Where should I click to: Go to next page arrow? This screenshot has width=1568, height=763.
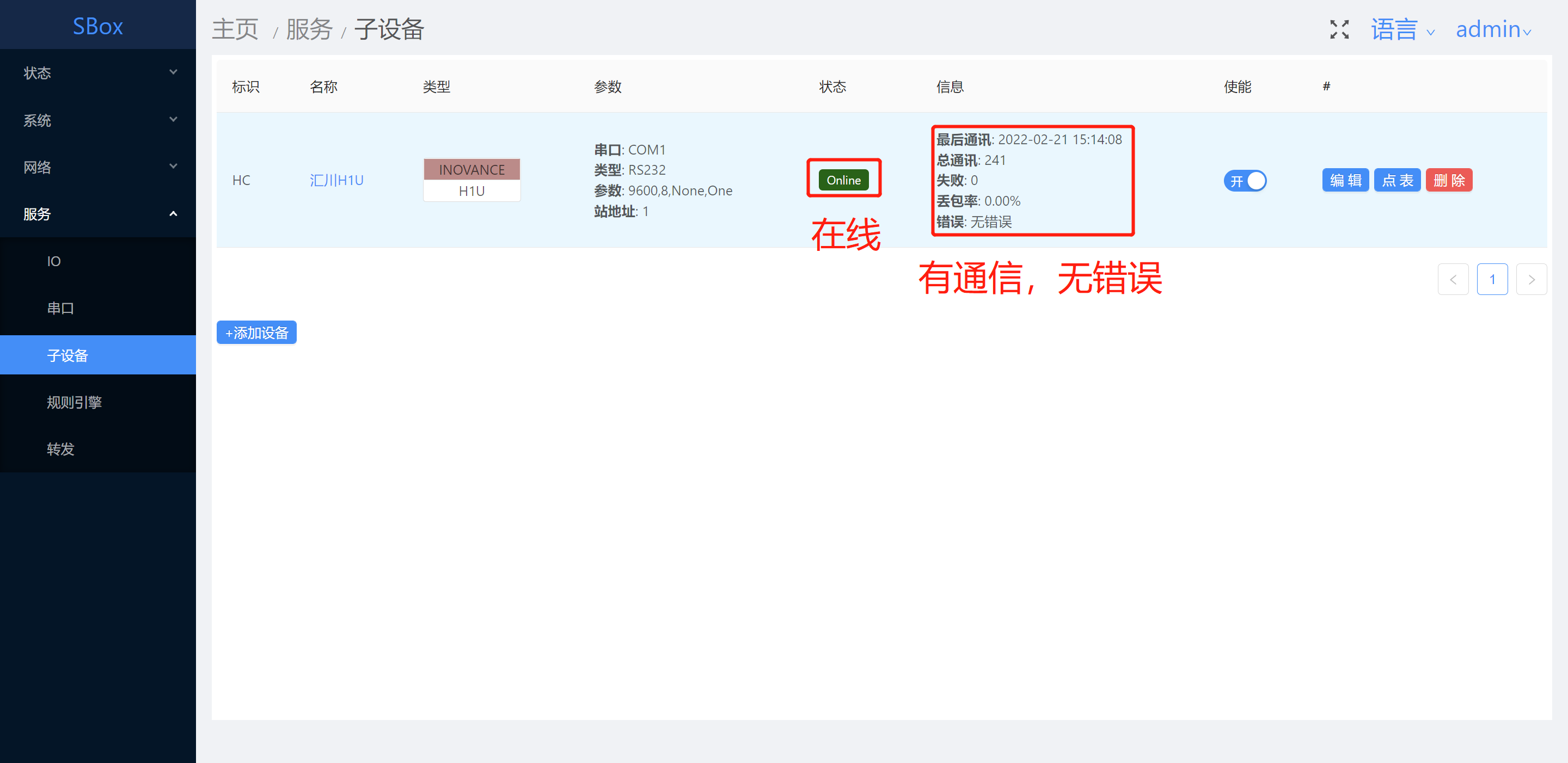coord(1531,279)
